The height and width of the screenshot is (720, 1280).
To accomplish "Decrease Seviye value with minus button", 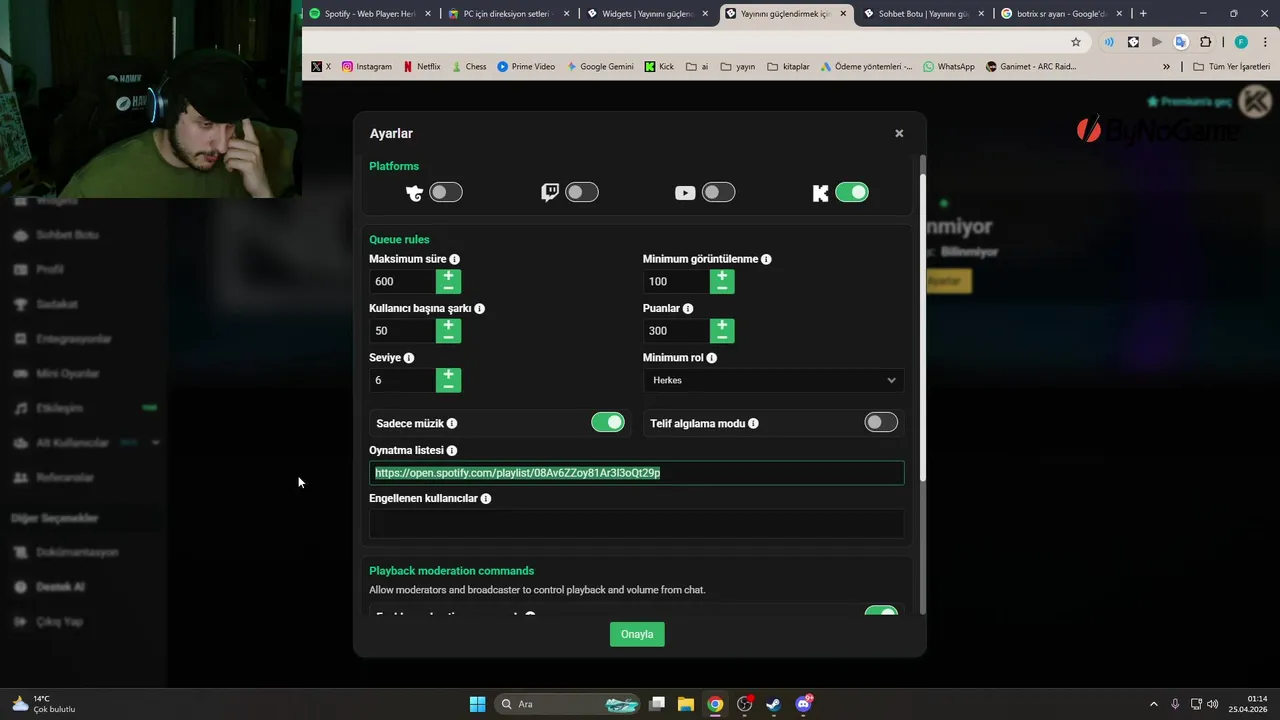I will coord(448,386).
